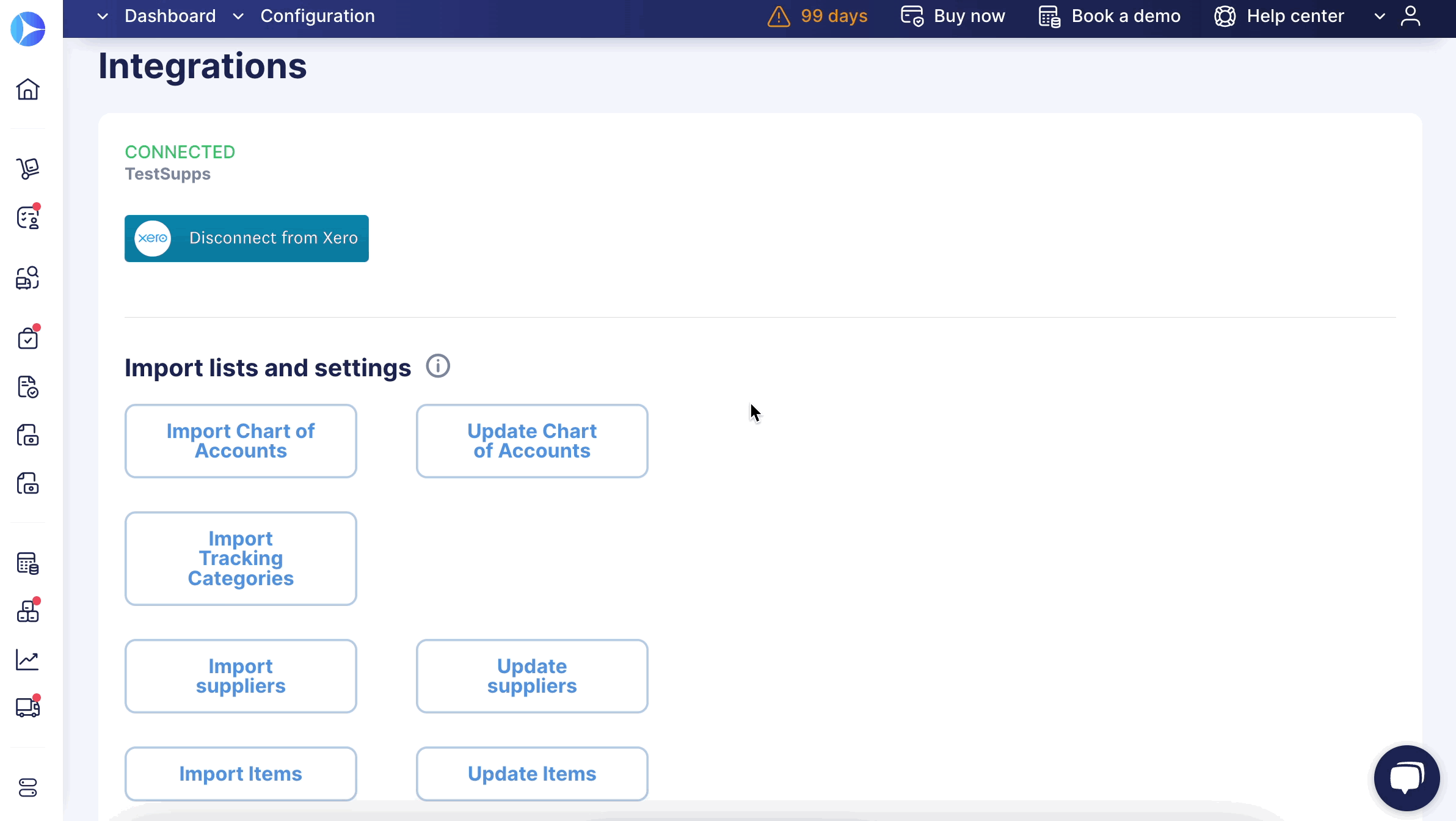Open the calculator budget icon in sidebar

(x=27, y=563)
